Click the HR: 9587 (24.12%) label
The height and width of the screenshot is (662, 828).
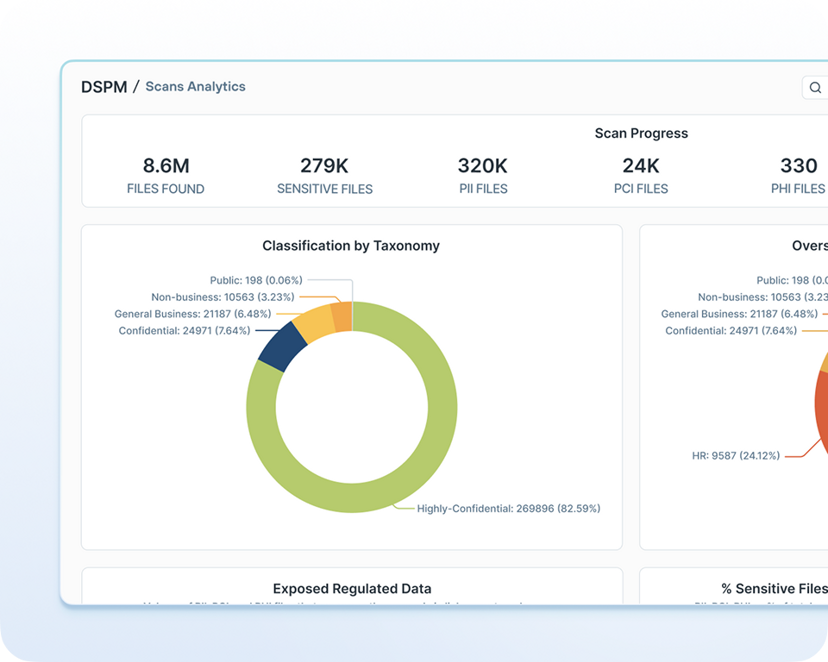(736, 456)
